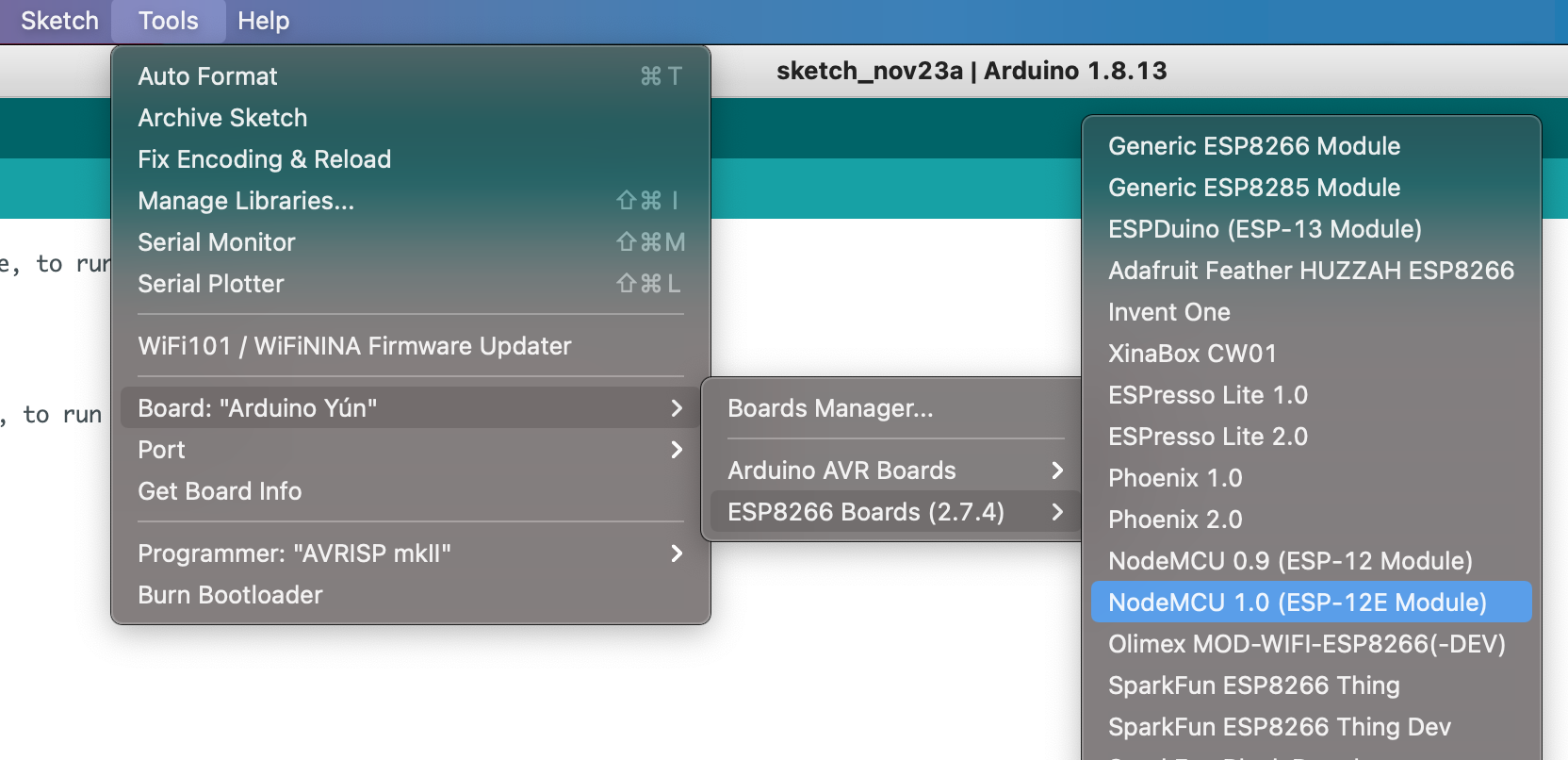The height and width of the screenshot is (760, 1568).
Task: Pick SparkFun ESP8266 Thing Dev board
Action: click(1279, 727)
